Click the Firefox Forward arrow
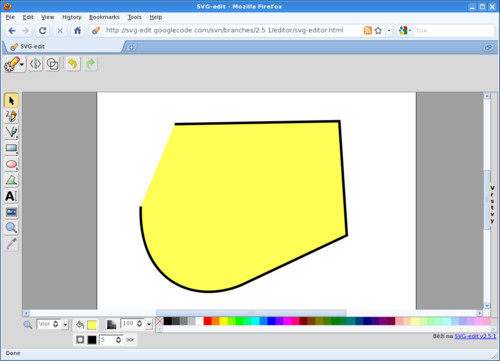500x361 pixels. (25, 31)
